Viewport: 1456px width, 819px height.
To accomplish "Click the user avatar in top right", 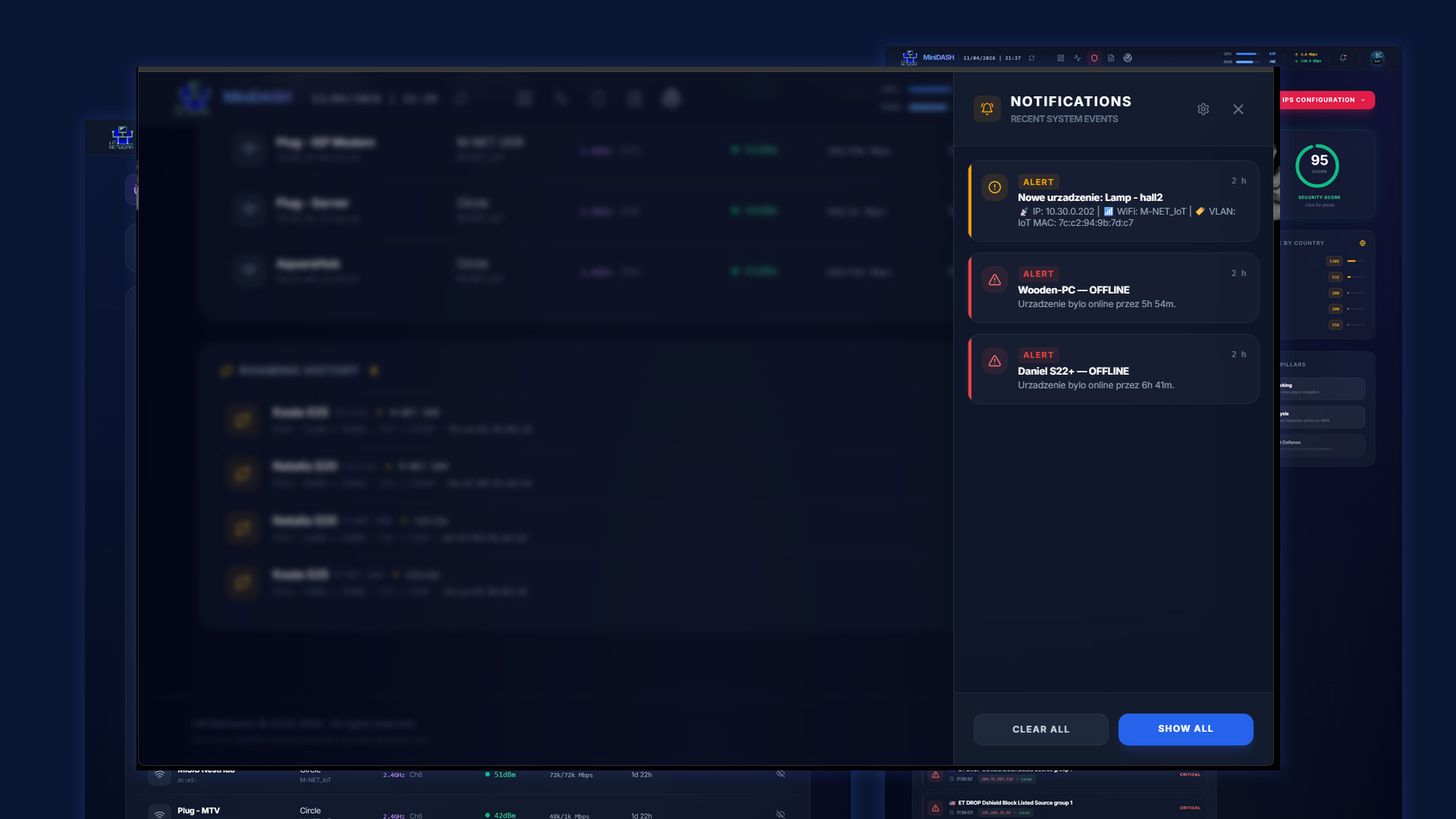I will 1377,58.
